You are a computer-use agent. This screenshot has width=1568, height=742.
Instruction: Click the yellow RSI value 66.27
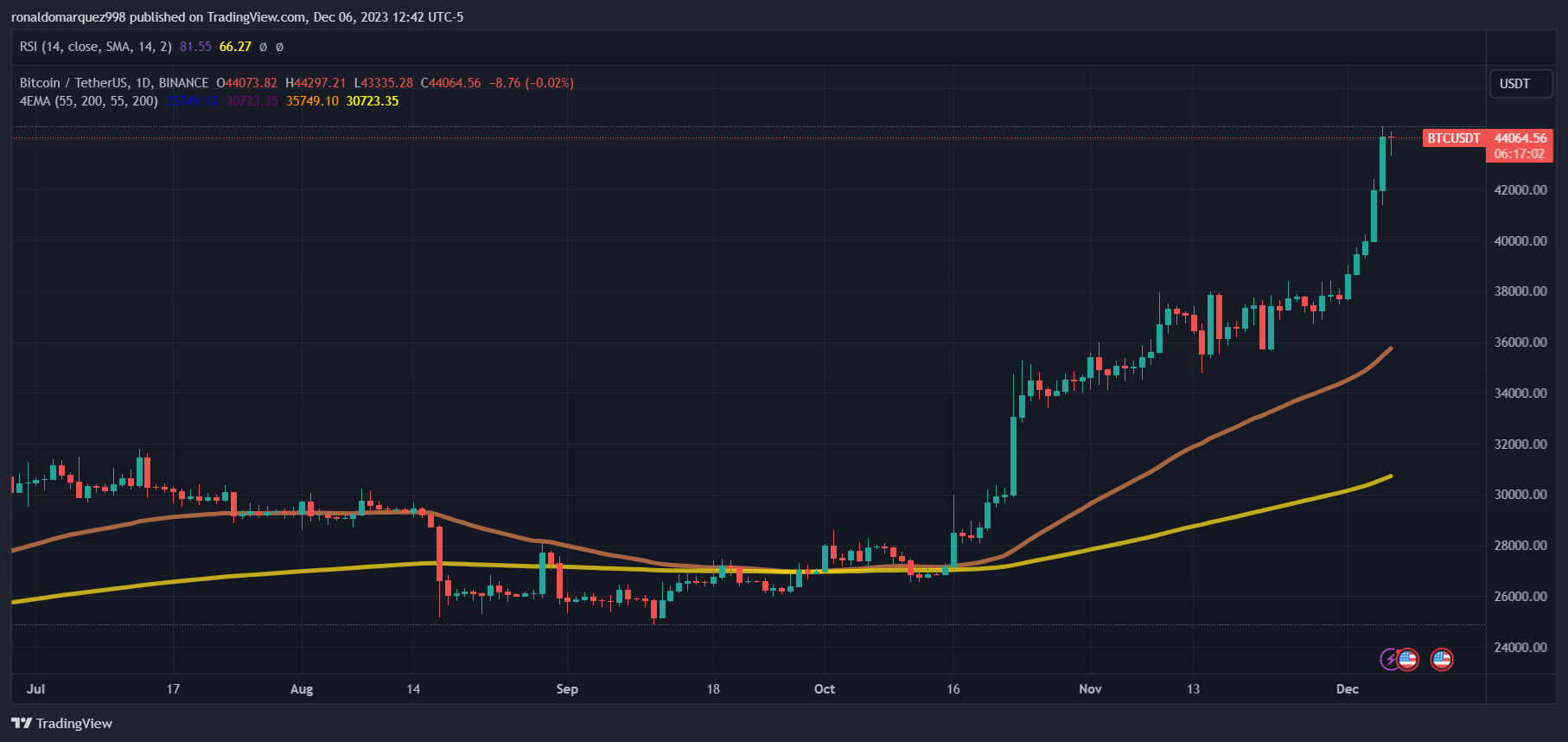pos(235,47)
